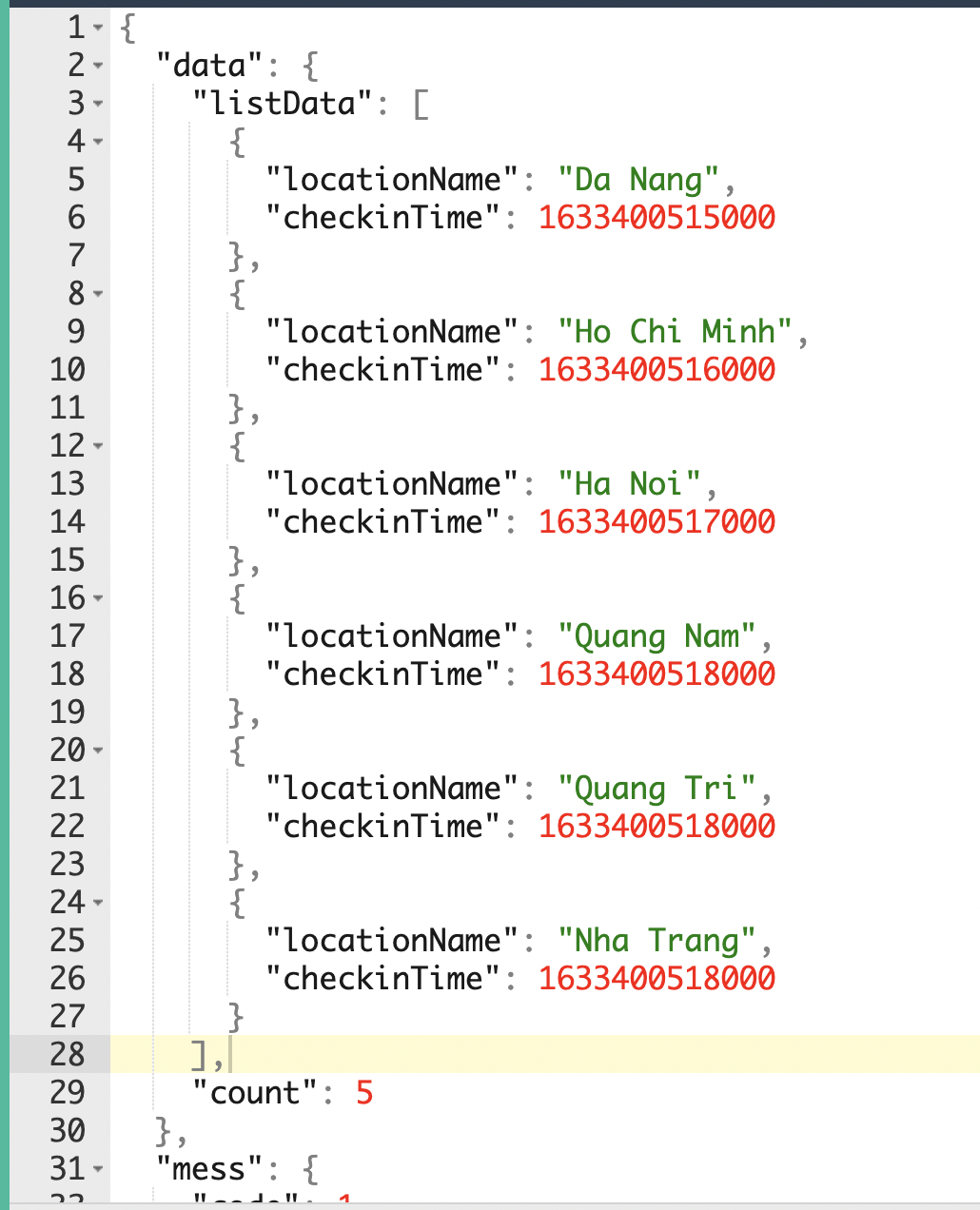This screenshot has width=980, height=1210.
Task: Click the "Nha Trang" string value
Action: click(x=657, y=941)
